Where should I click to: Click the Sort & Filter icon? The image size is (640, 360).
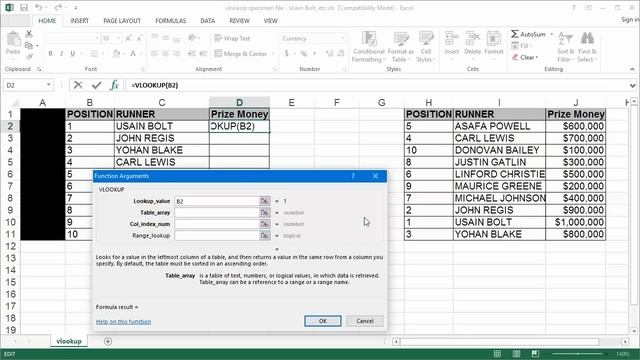click(565, 39)
